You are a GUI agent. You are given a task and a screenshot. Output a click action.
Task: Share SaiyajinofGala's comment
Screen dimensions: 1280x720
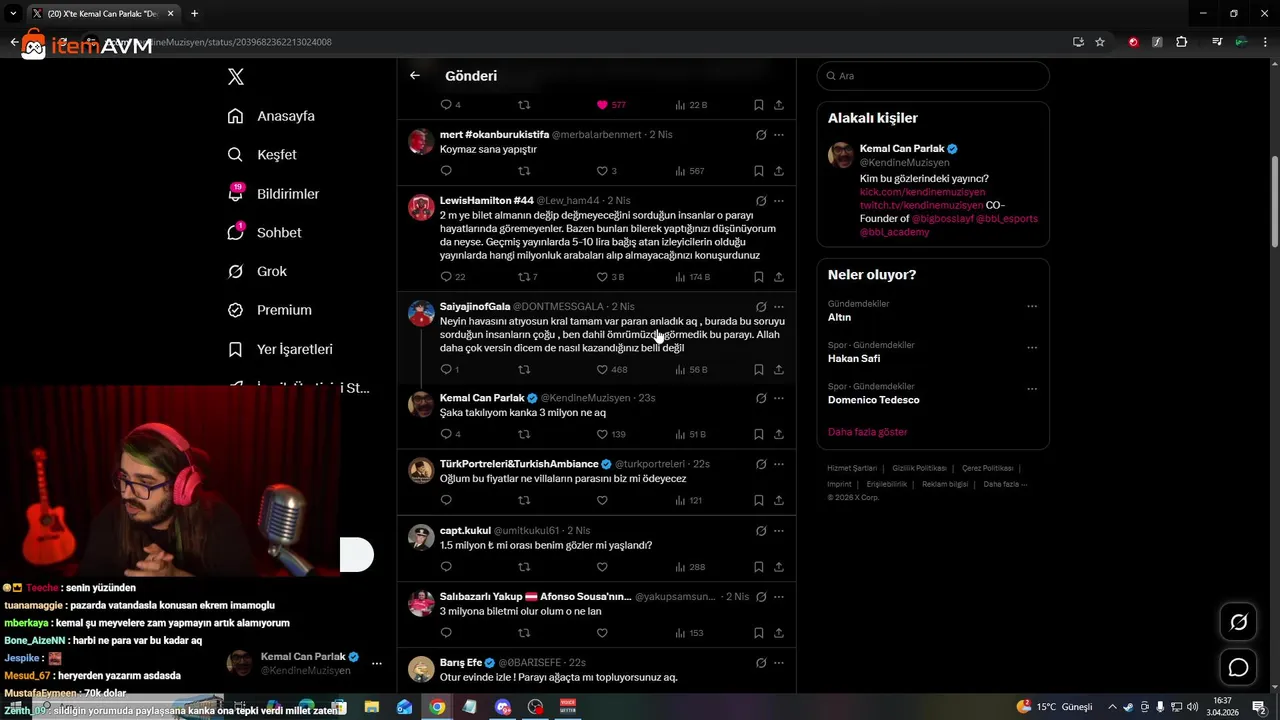tap(779, 369)
